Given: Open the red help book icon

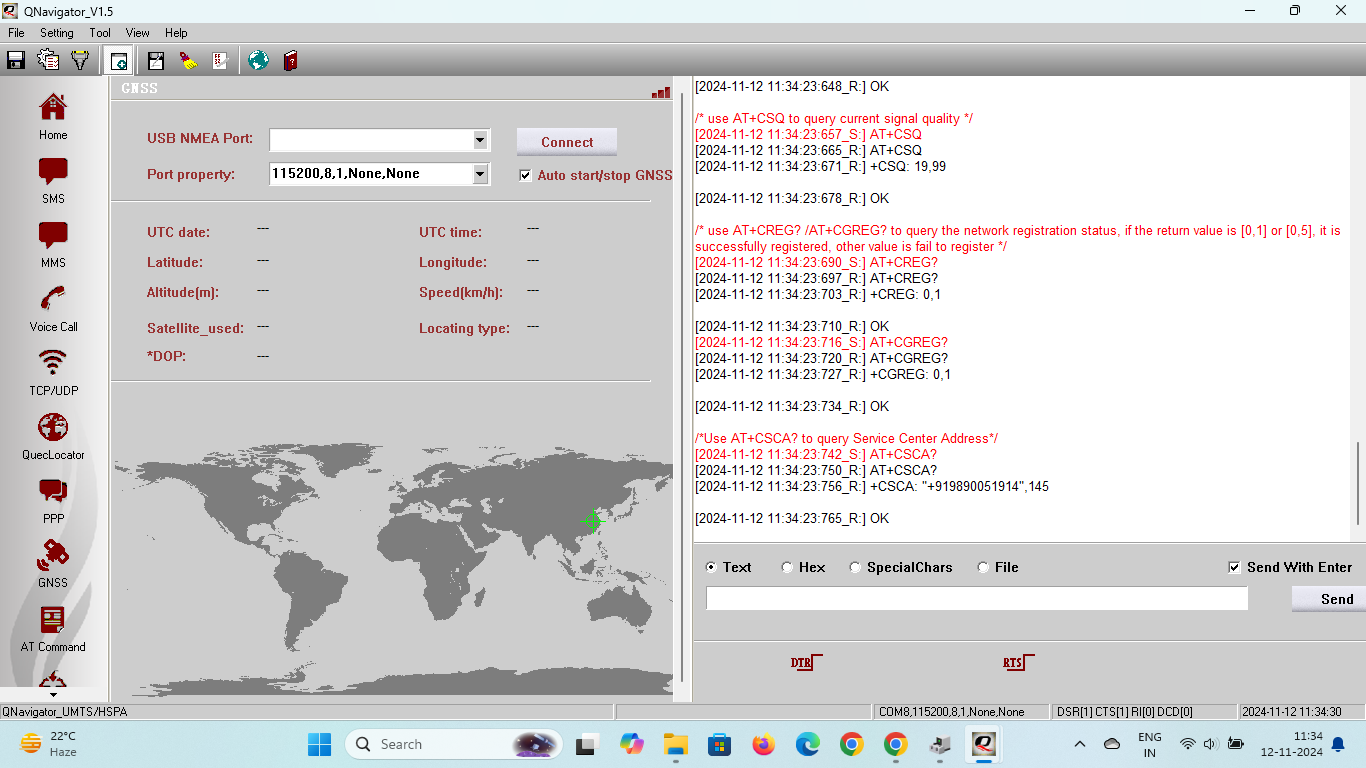Looking at the screenshot, I should (x=290, y=61).
